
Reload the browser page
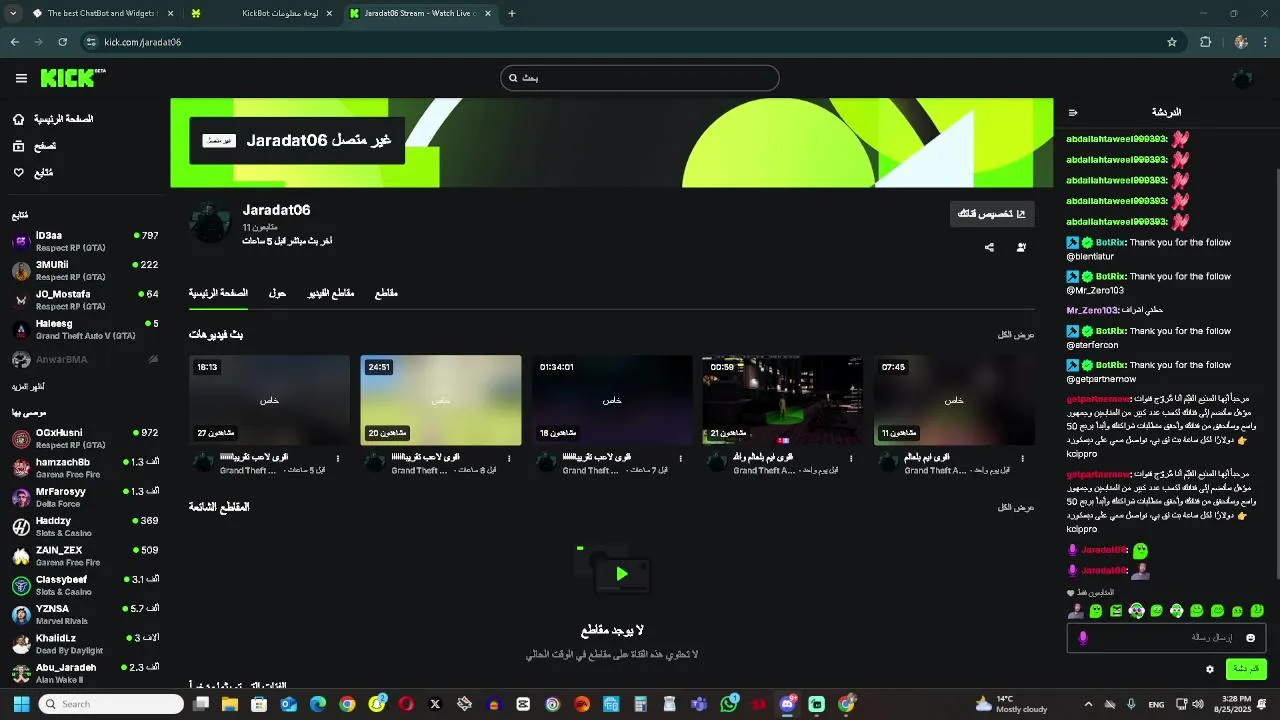tap(62, 42)
